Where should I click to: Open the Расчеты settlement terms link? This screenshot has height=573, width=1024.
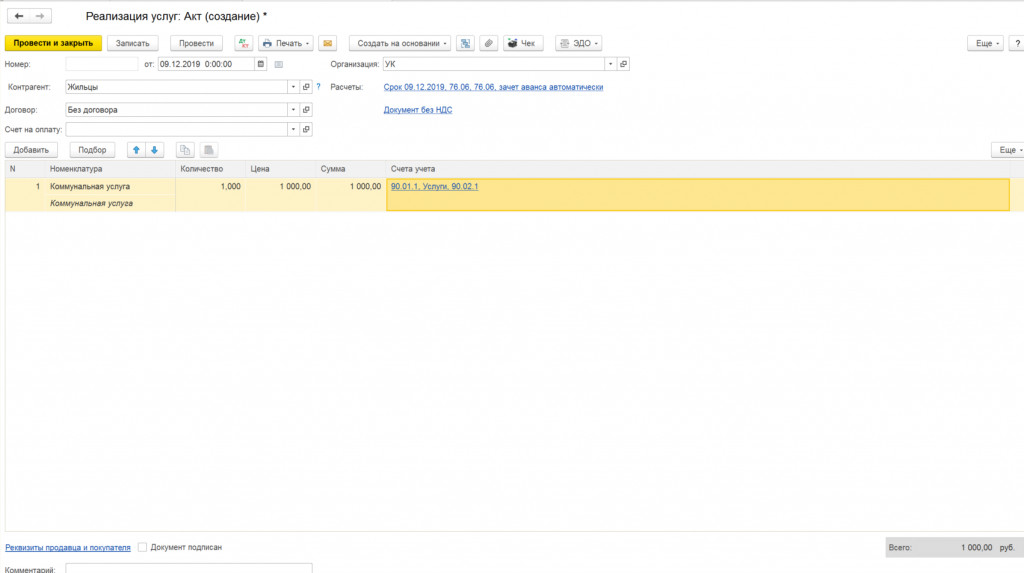tap(493, 87)
